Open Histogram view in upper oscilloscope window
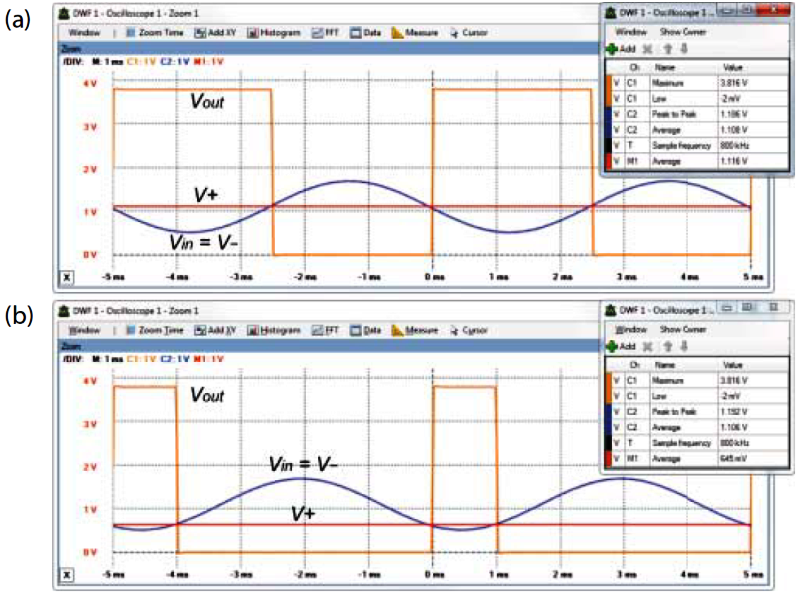The height and width of the screenshot is (596, 800). pyautogui.click(x=273, y=32)
